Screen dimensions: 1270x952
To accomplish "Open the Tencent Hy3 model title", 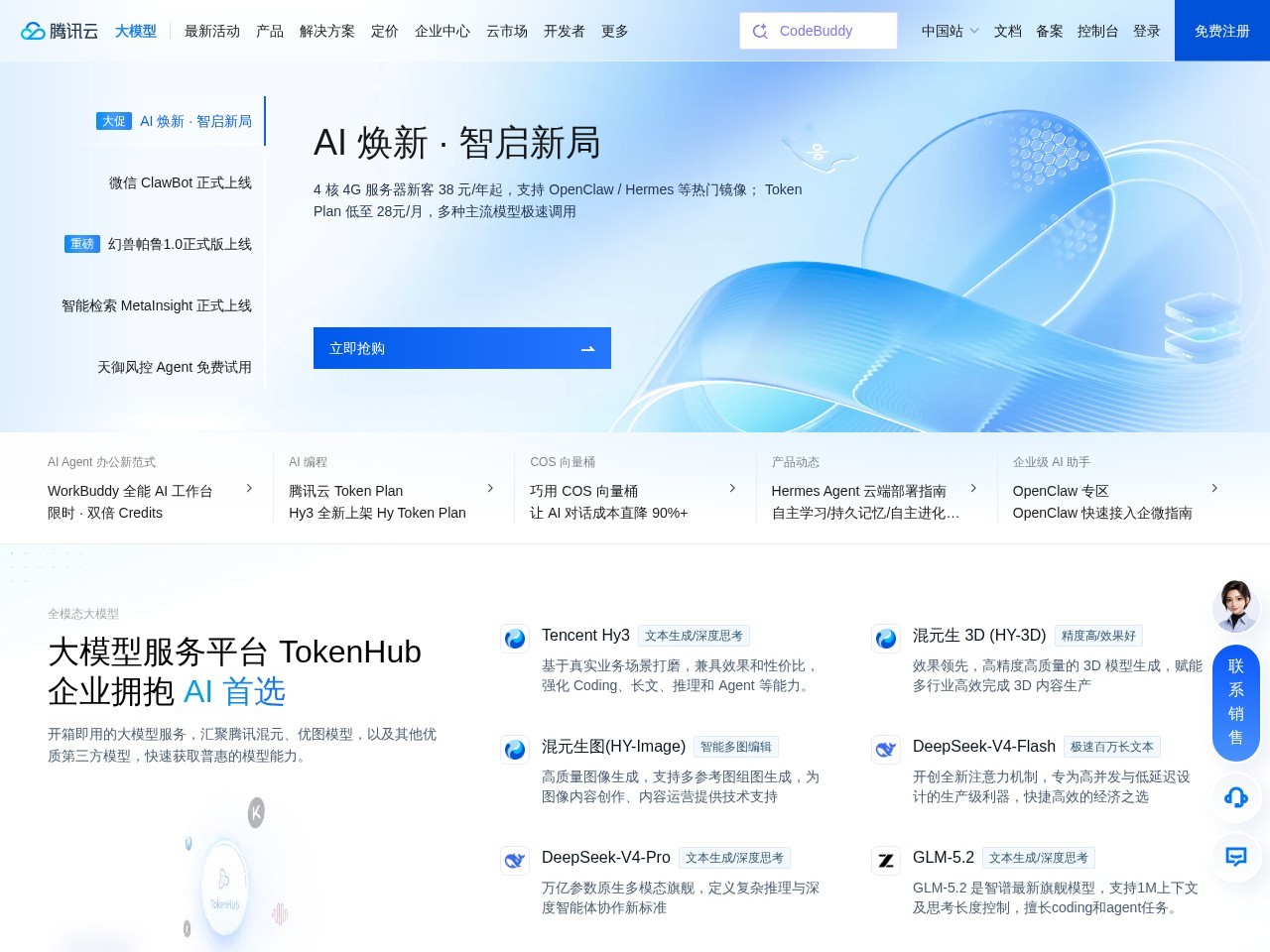I will [x=585, y=635].
